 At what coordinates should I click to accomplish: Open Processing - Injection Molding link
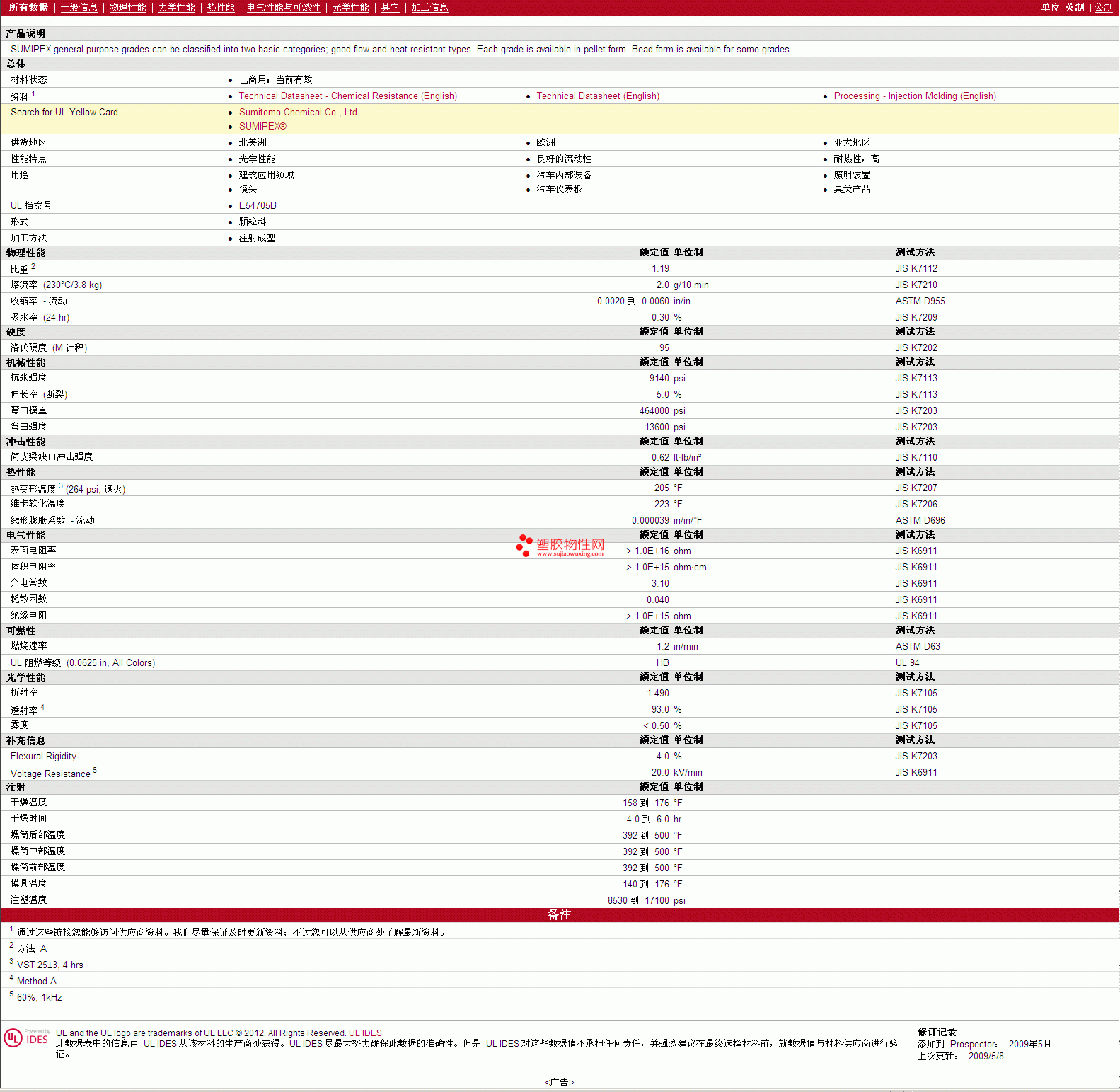914,96
